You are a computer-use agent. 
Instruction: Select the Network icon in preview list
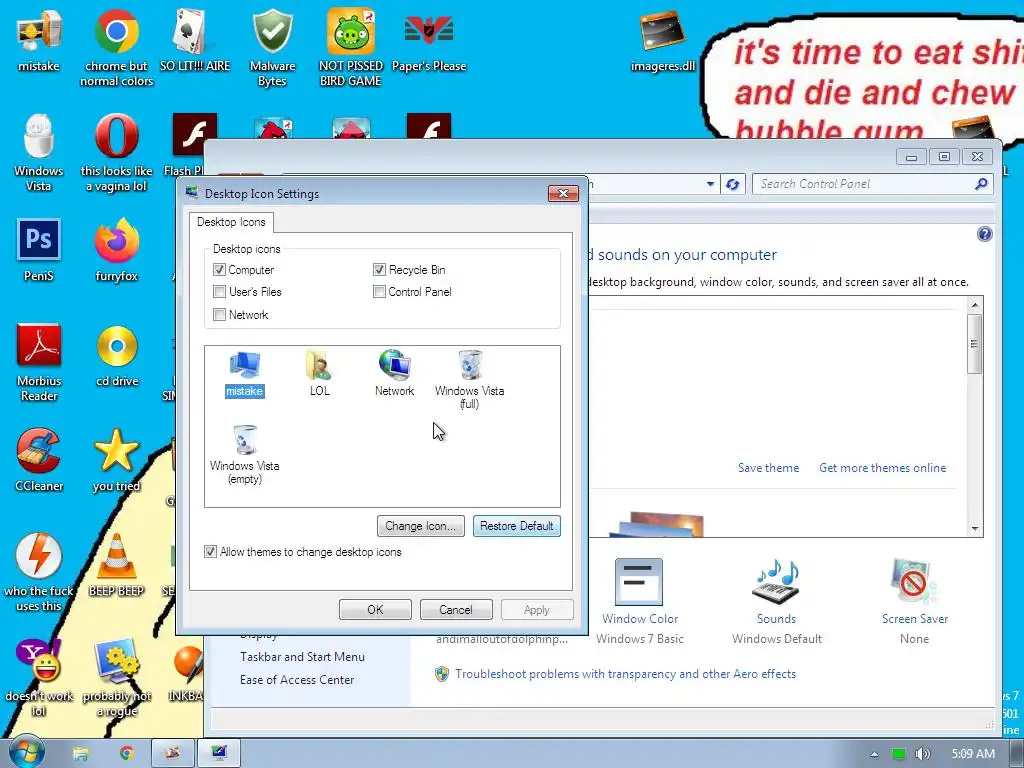click(x=394, y=374)
